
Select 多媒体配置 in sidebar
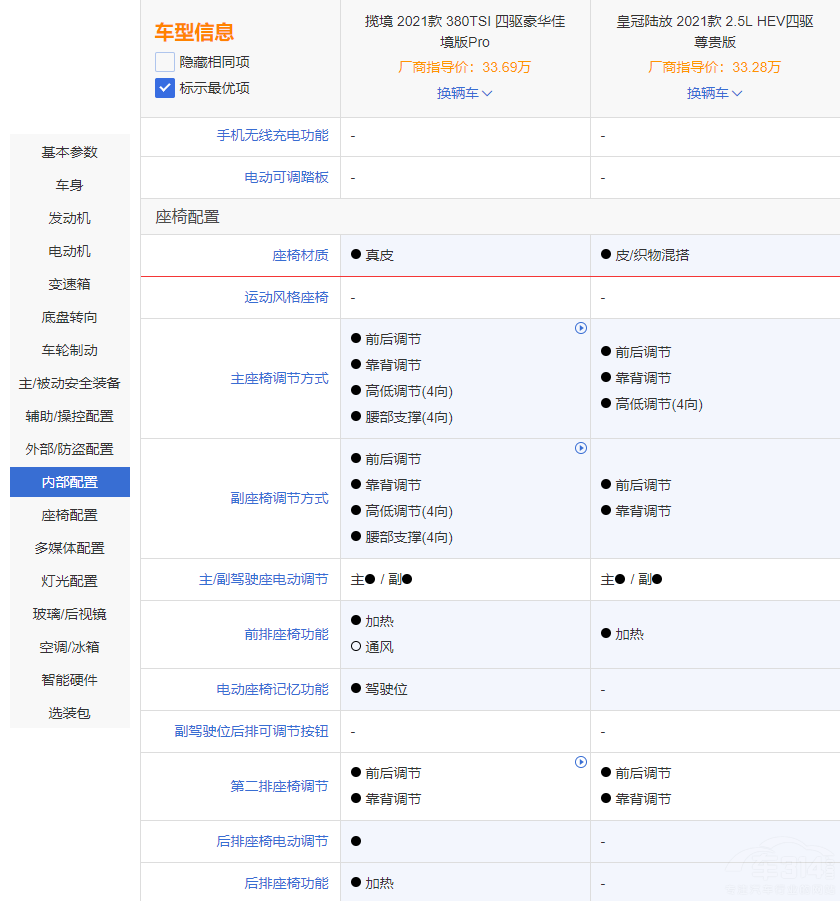coord(70,548)
